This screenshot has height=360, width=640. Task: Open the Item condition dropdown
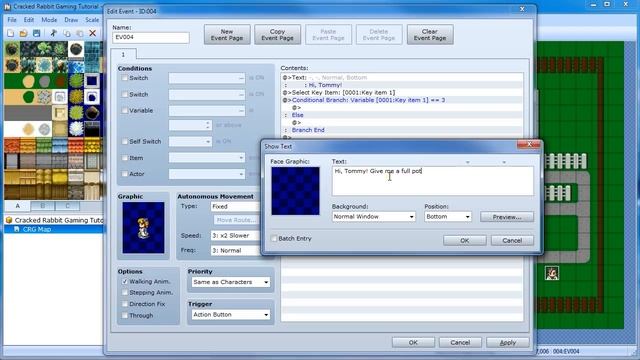coord(207,158)
